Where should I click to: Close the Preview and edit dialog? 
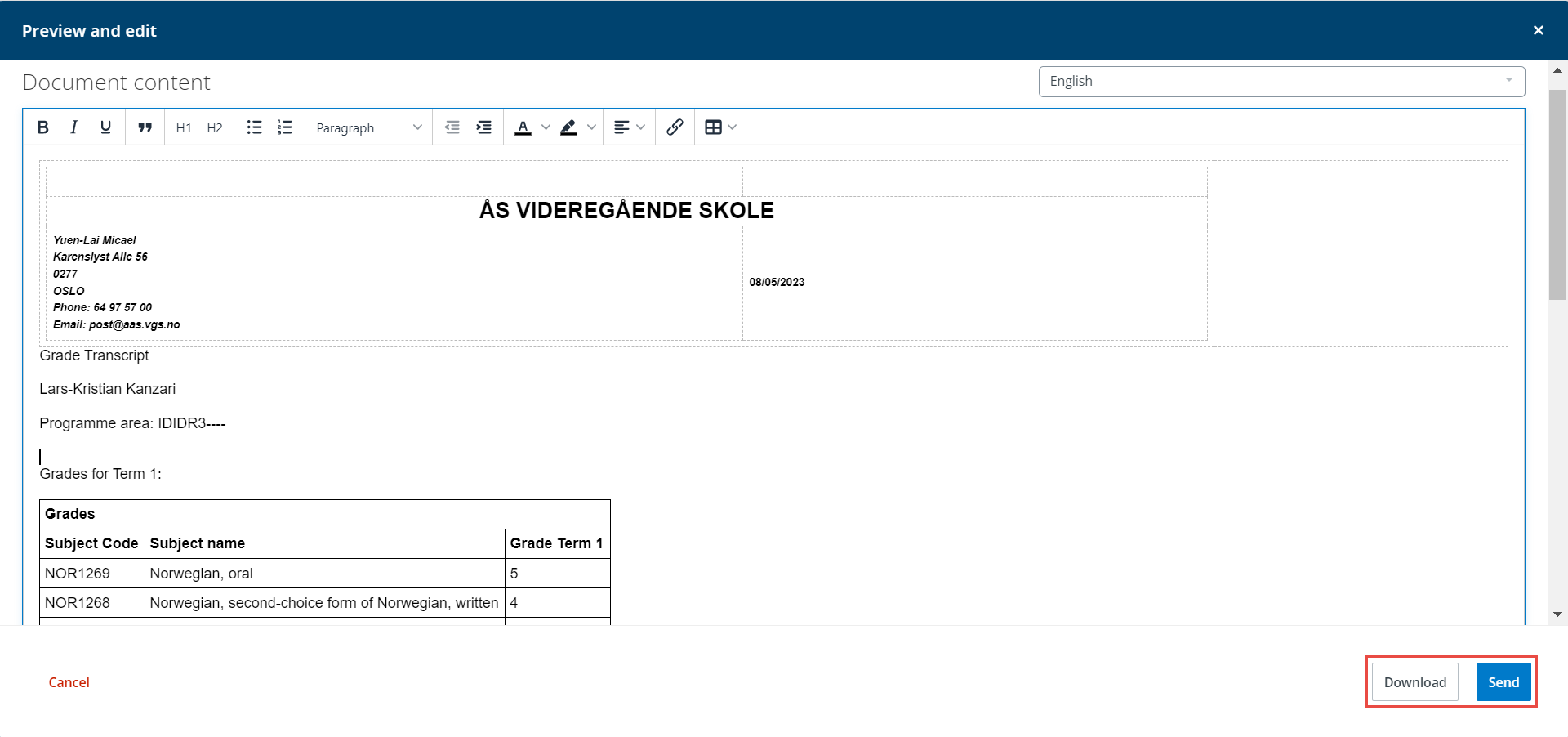[1539, 30]
